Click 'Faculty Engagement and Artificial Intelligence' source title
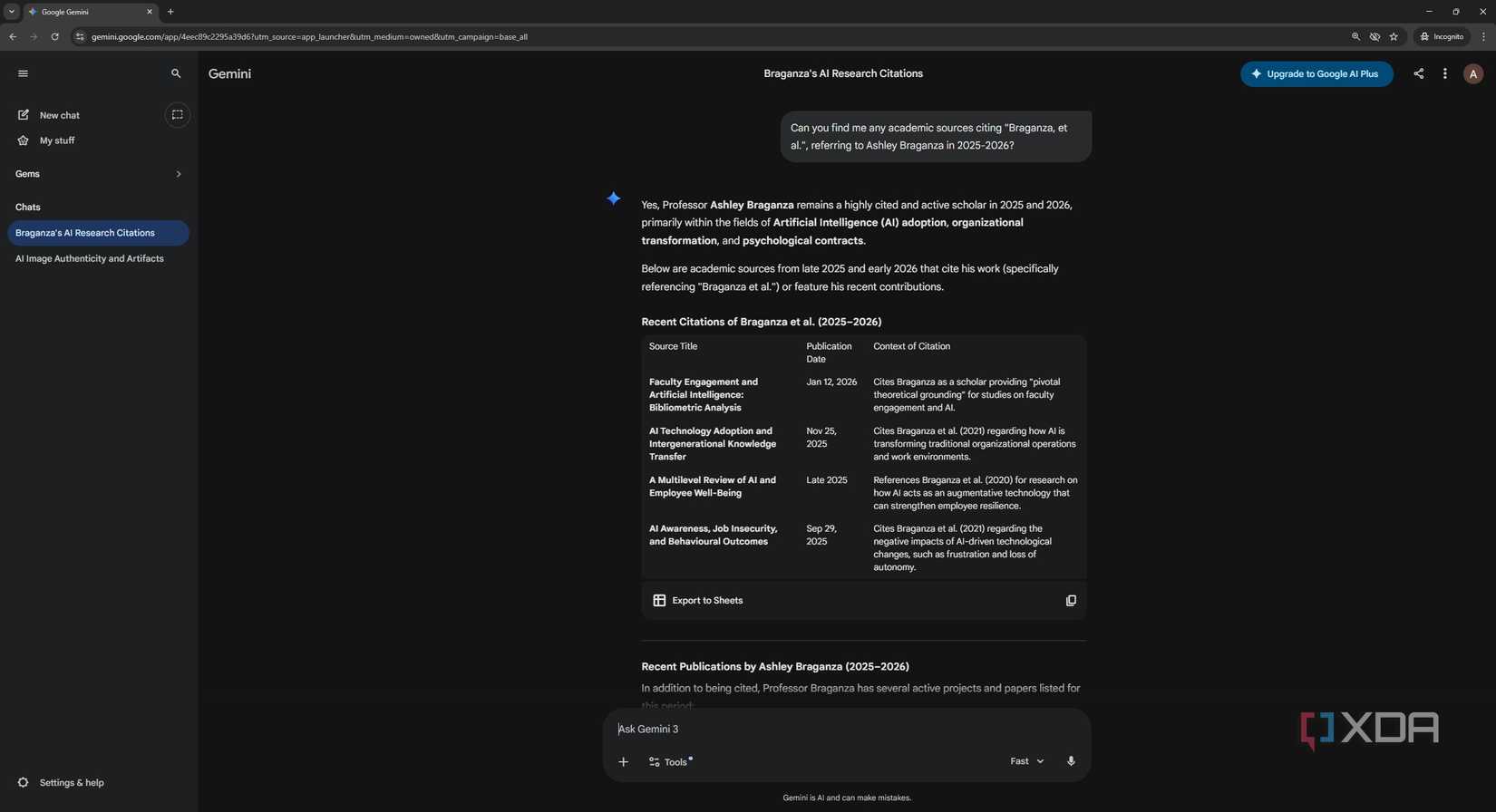This screenshot has width=1496, height=812. point(704,394)
